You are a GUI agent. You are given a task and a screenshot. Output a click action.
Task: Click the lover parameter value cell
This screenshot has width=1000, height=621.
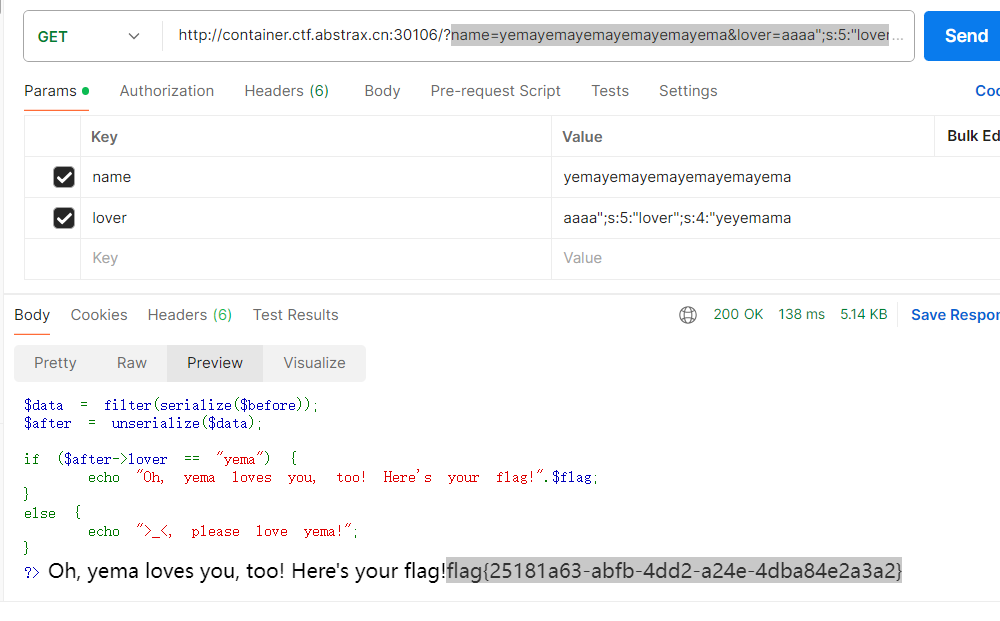pos(740,218)
